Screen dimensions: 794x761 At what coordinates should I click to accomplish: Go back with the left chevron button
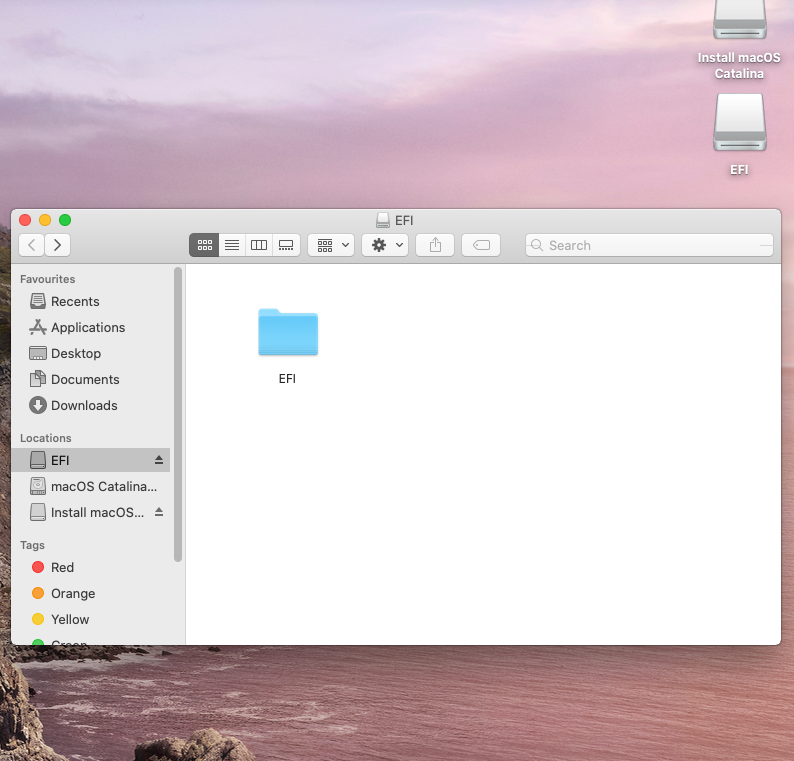click(31, 245)
